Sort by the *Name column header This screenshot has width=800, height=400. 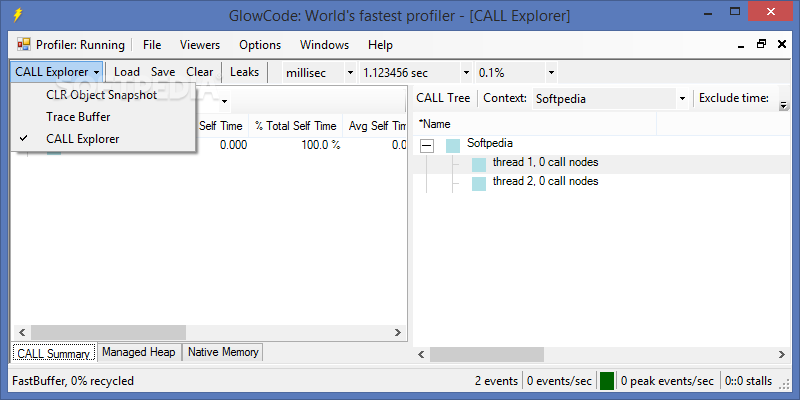[x=535, y=124]
